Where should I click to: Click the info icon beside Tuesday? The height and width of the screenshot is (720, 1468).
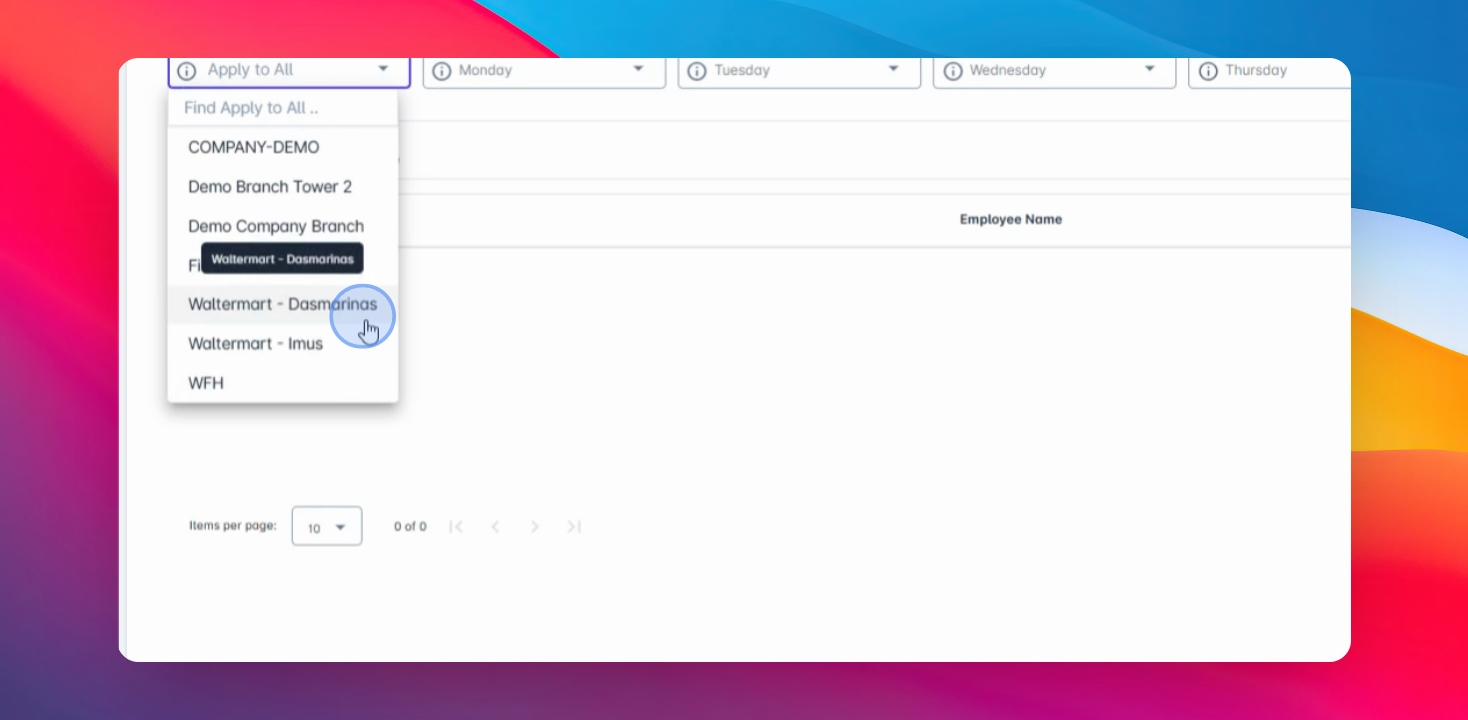(x=696, y=71)
